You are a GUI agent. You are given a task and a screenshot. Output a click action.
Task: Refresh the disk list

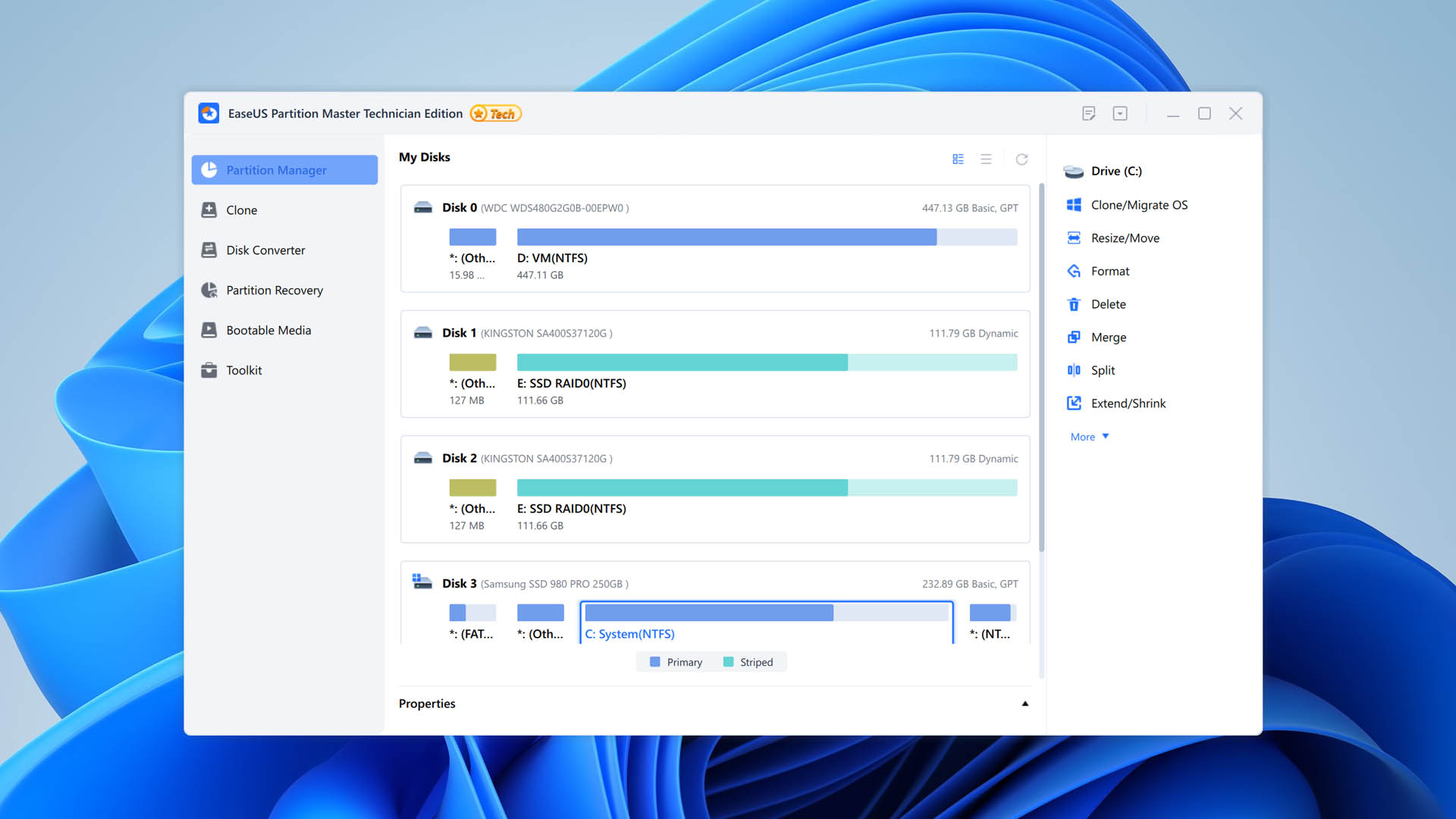click(1021, 159)
